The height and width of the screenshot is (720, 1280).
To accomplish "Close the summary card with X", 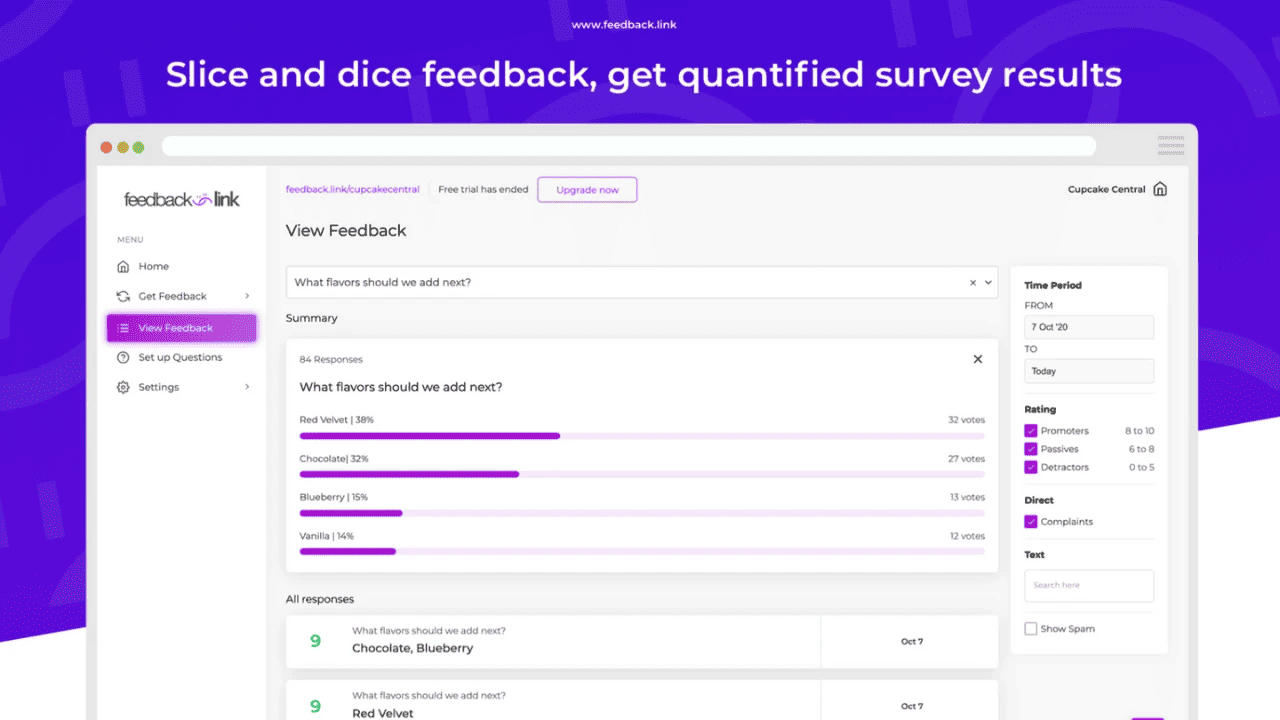I will [x=978, y=359].
